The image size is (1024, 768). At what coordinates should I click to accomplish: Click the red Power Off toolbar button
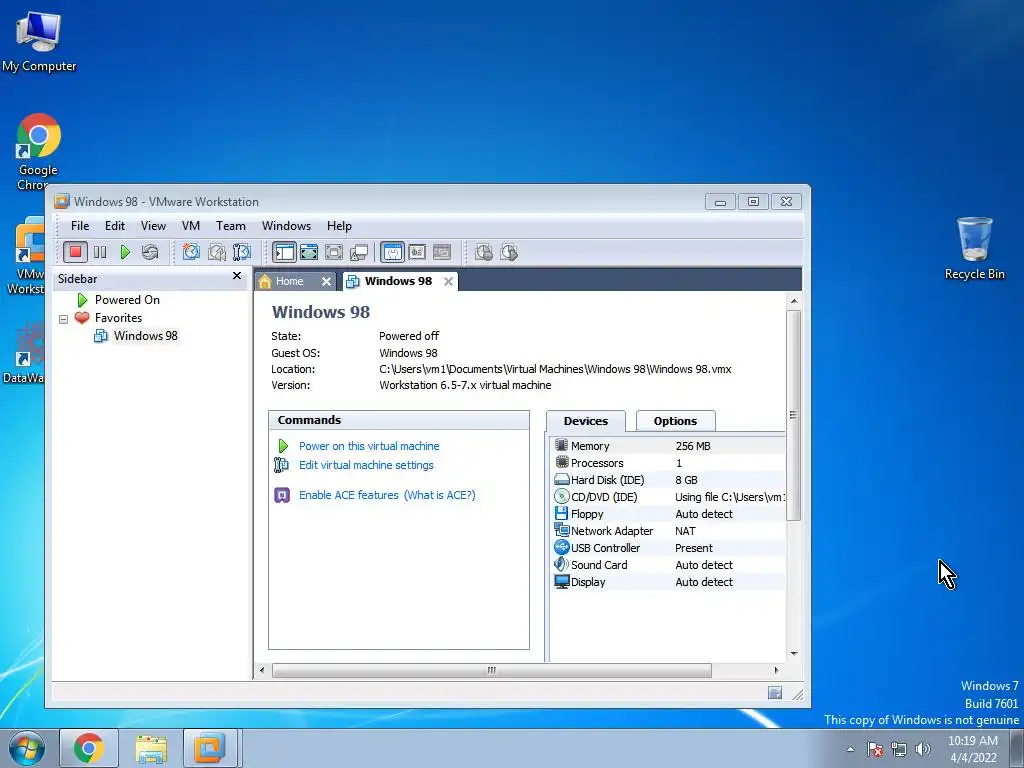click(x=75, y=252)
